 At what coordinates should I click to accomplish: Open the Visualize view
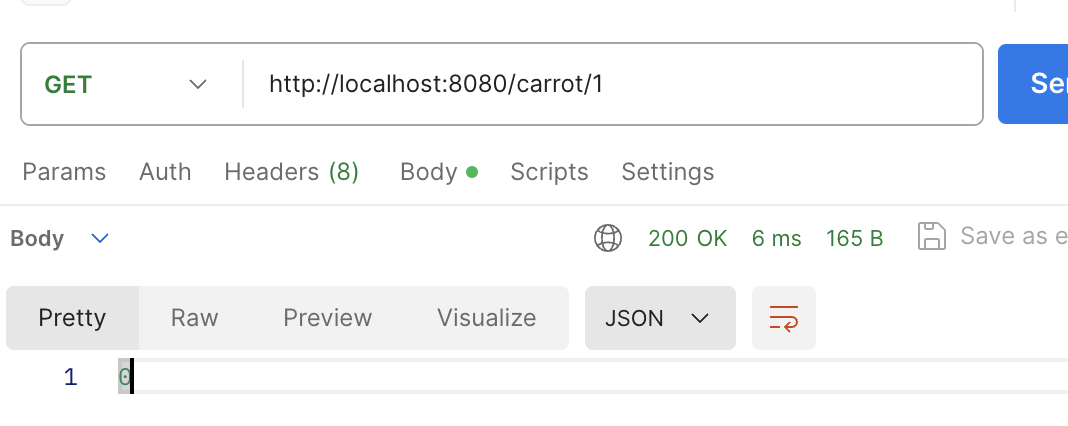[486, 318]
